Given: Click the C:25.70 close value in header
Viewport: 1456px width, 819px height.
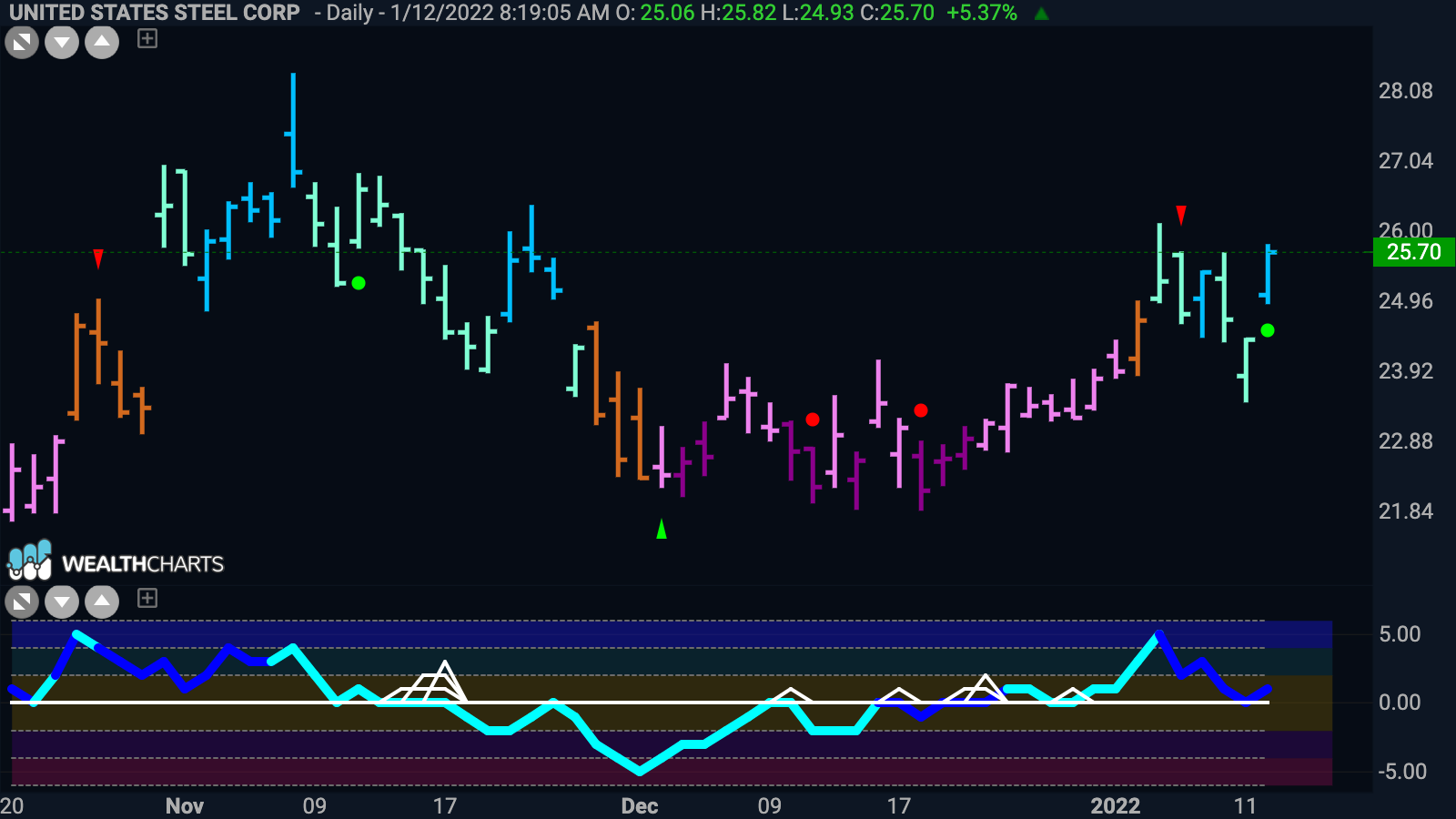Looking at the screenshot, I should pos(897,13).
